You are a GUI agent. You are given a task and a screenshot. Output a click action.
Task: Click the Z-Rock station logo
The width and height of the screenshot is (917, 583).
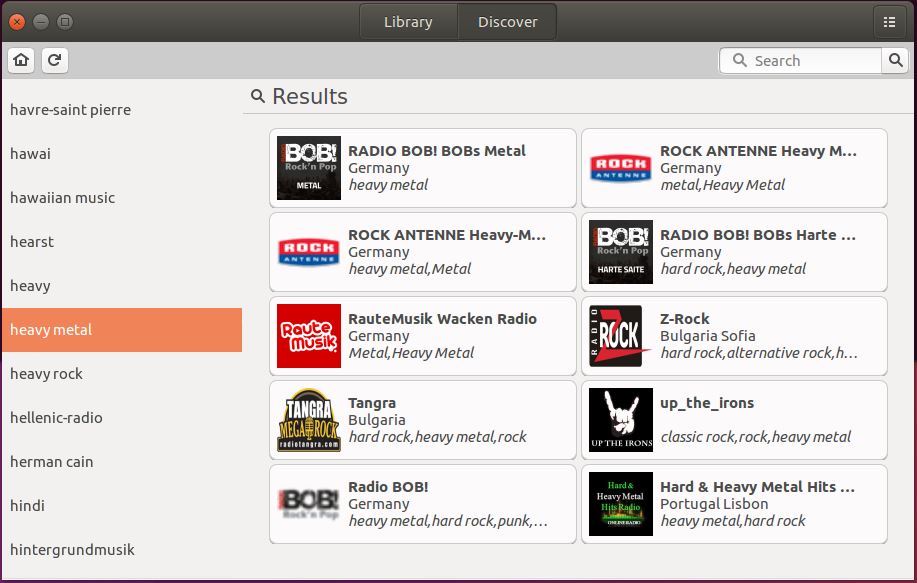620,336
